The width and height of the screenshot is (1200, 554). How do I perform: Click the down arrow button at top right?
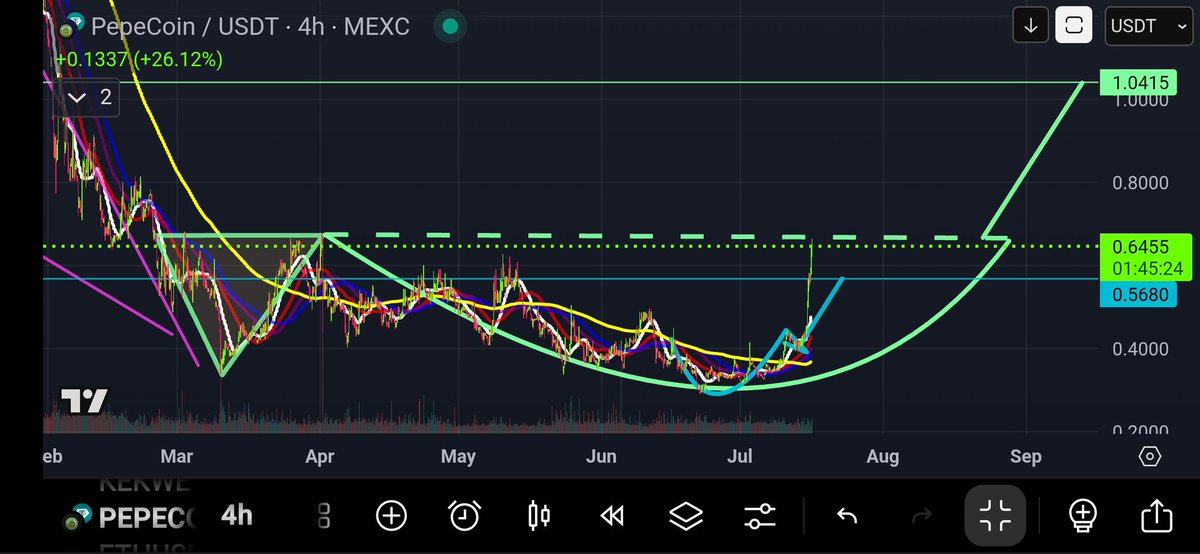[1030, 27]
